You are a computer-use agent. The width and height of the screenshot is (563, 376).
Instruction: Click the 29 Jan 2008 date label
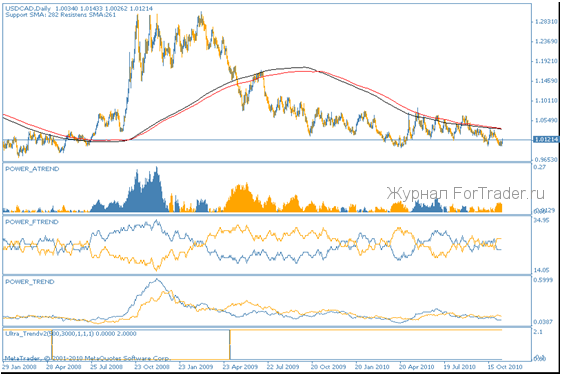coord(19,367)
